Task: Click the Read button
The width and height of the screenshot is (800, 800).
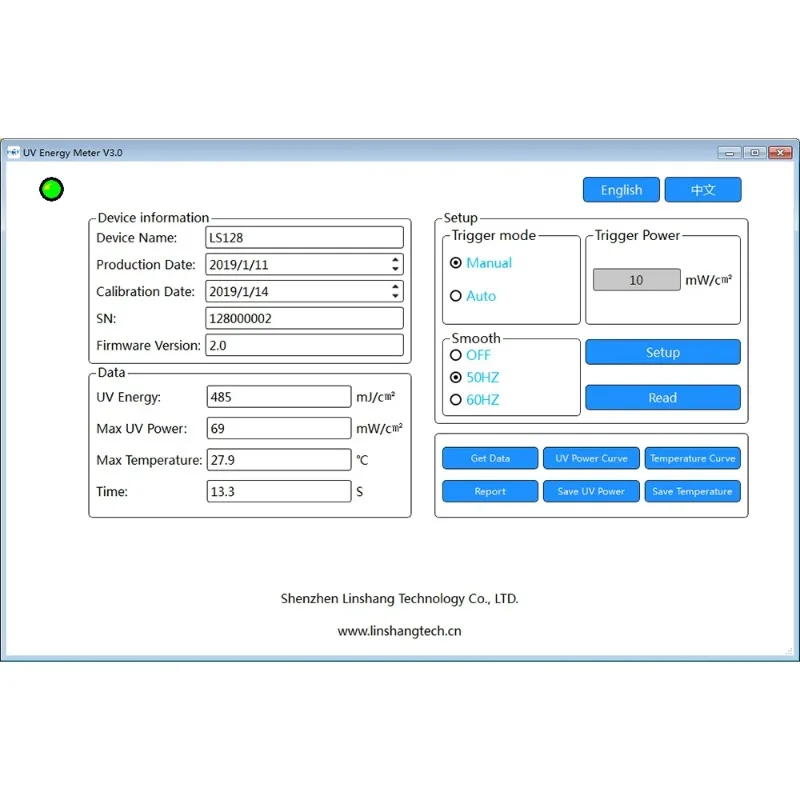Action: coord(663,397)
